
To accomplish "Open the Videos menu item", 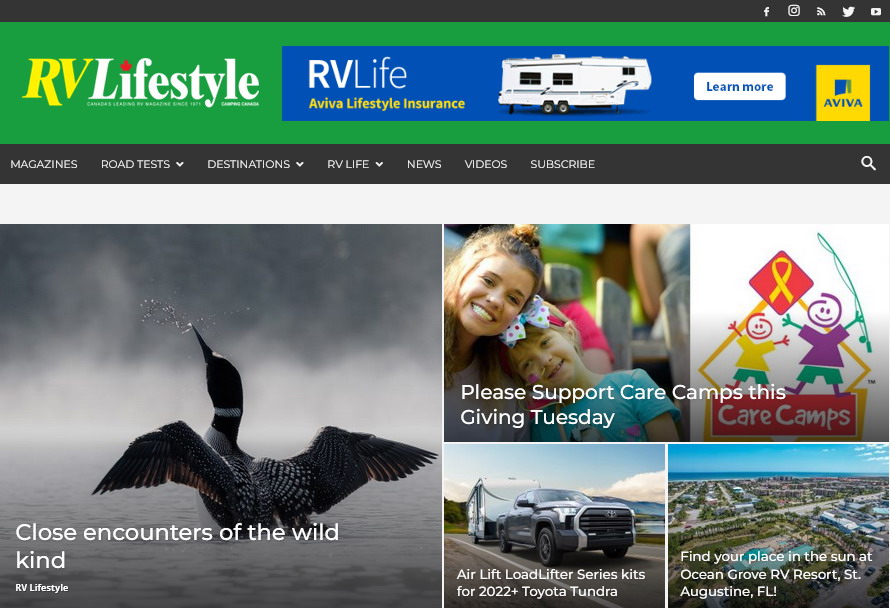I will [485, 164].
